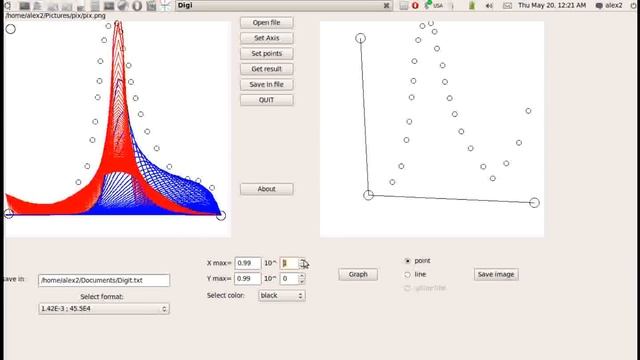
Task: Click the right axis-end circle on result graph
Action: click(x=534, y=202)
